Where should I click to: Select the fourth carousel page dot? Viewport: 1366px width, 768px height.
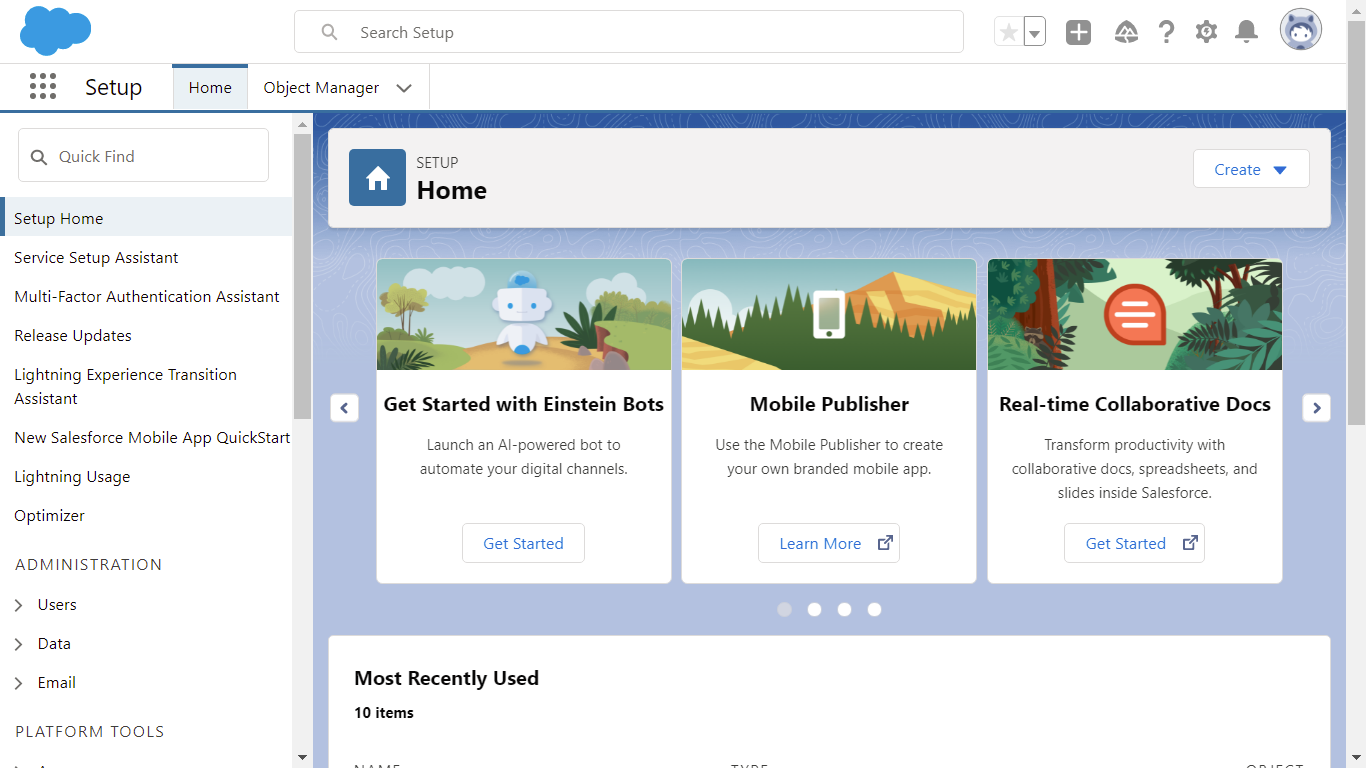[875, 609]
